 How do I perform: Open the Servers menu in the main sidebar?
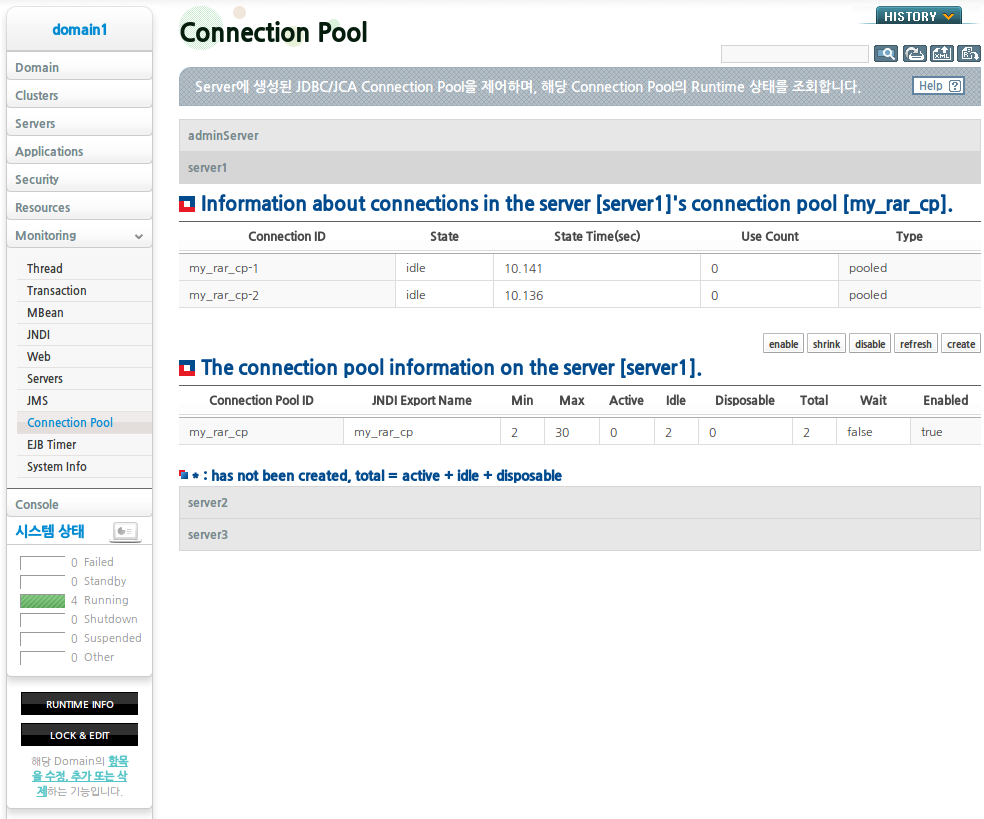79,124
